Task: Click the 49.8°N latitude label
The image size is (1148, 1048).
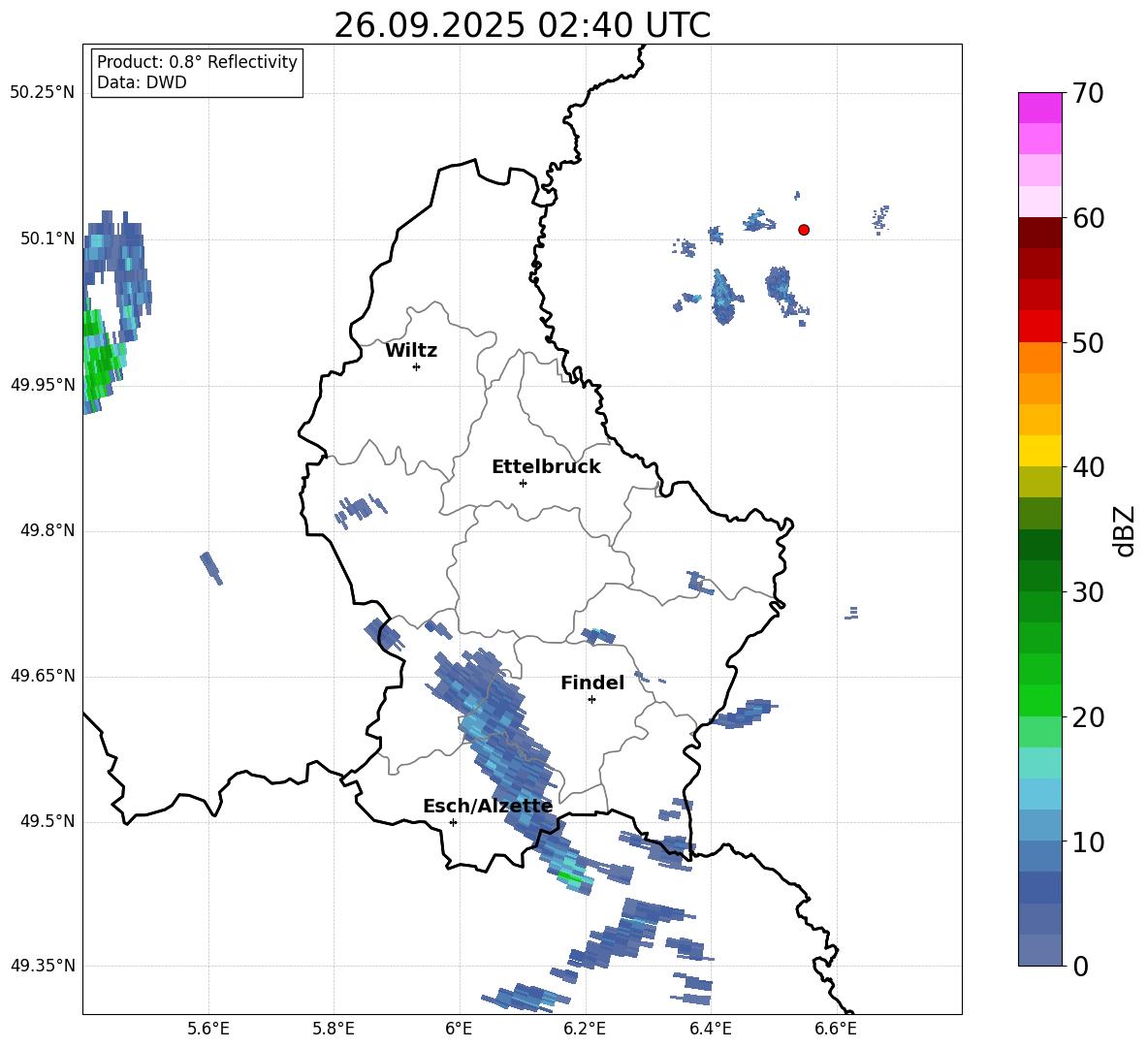Action: (x=48, y=530)
